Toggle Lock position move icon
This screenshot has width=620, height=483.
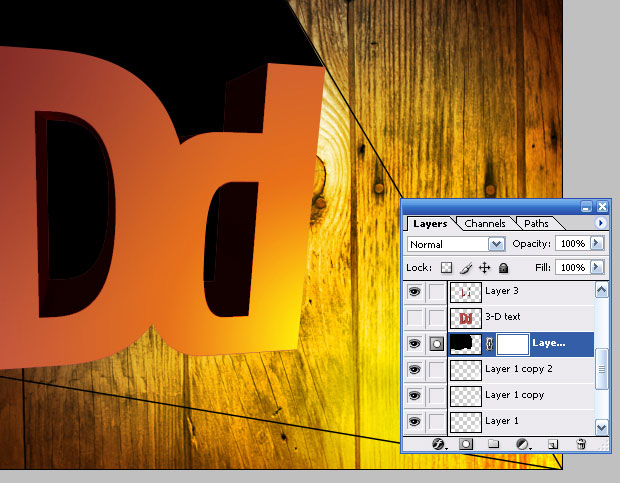pyautogui.click(x=484, y=268)
